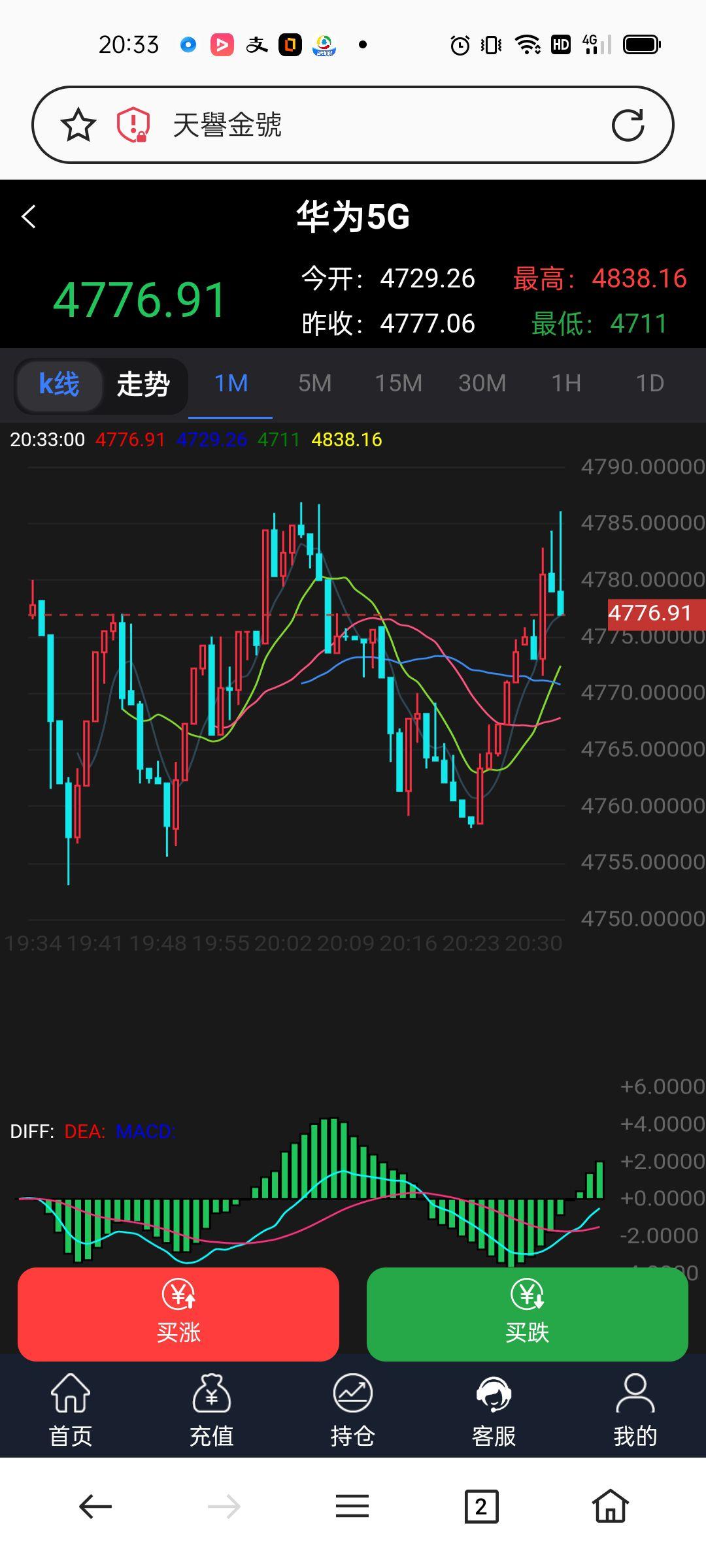Choose the 1H timeframe tab
The width and height of the screenshot is (706, 1568).
pyautogui.click(x=566, y=384)
